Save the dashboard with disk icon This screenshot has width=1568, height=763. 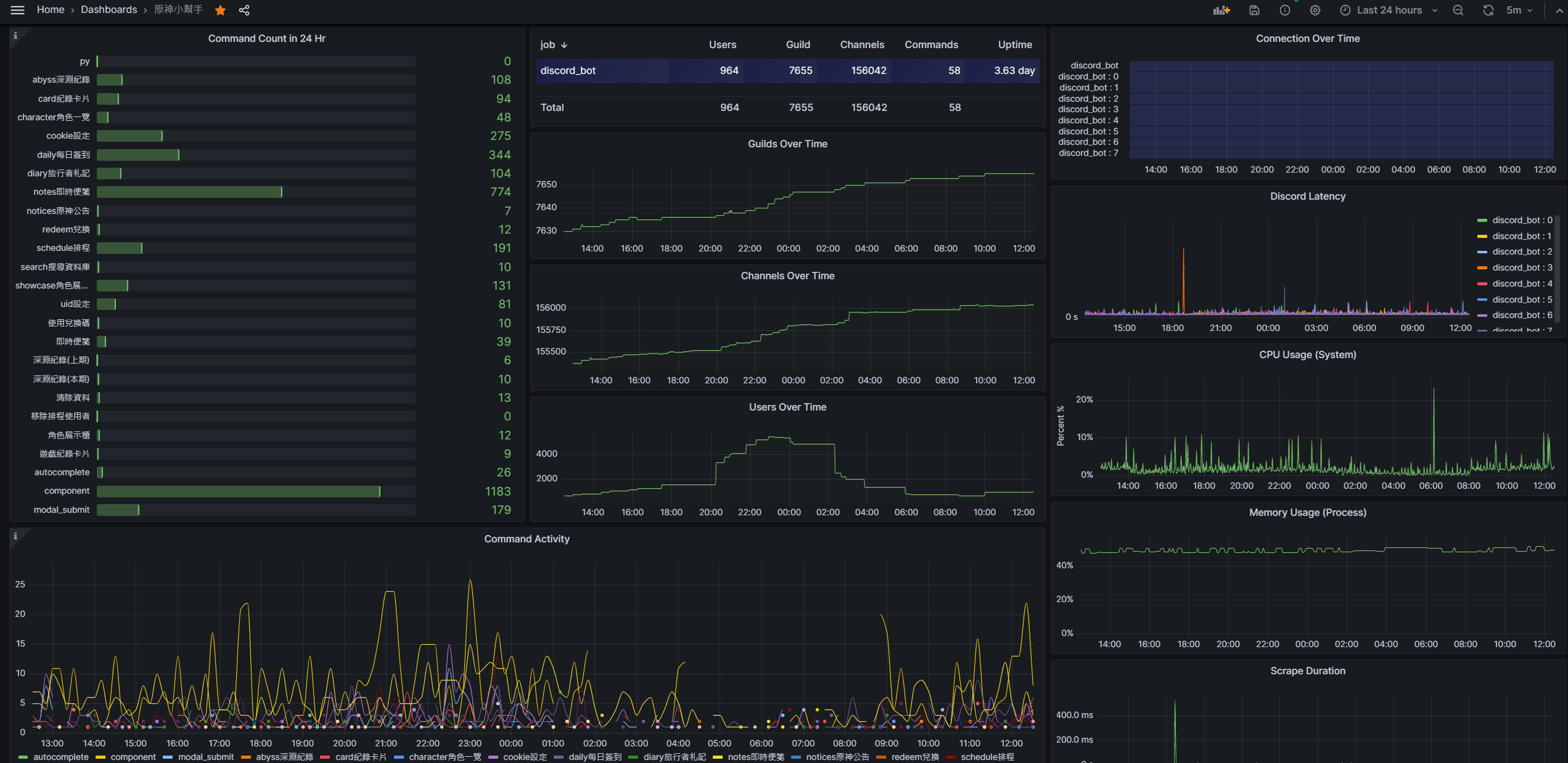tap(1254, 10)
